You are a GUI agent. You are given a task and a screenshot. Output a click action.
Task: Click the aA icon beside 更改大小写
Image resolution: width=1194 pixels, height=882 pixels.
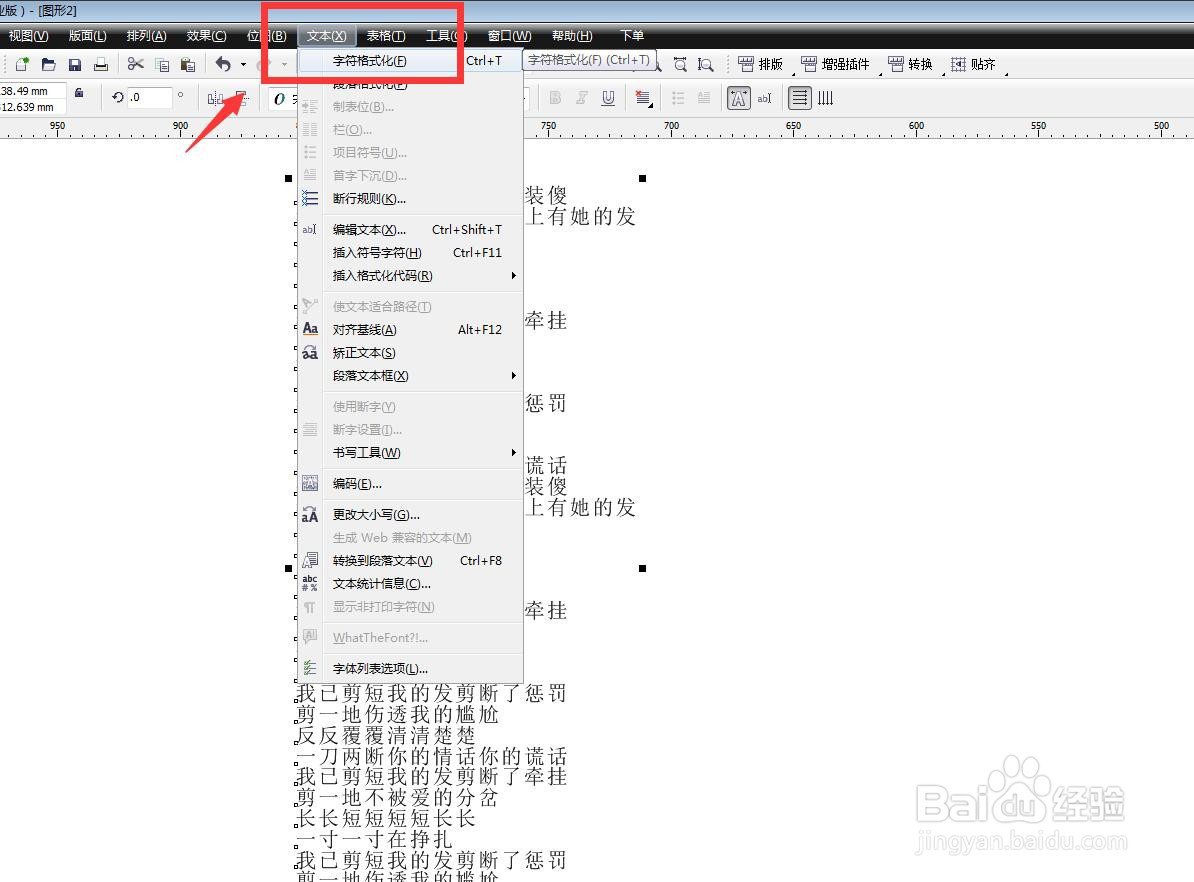tap(310, 515)
